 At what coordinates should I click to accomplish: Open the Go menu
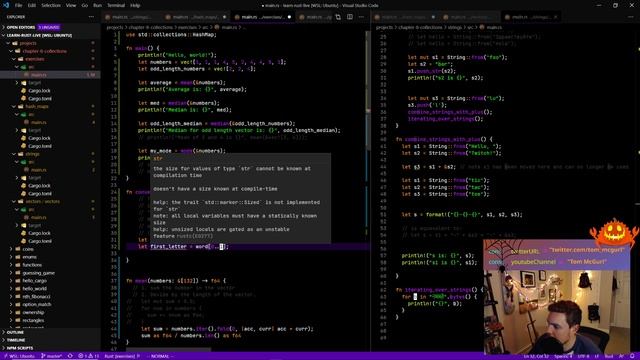pos(85,6)
